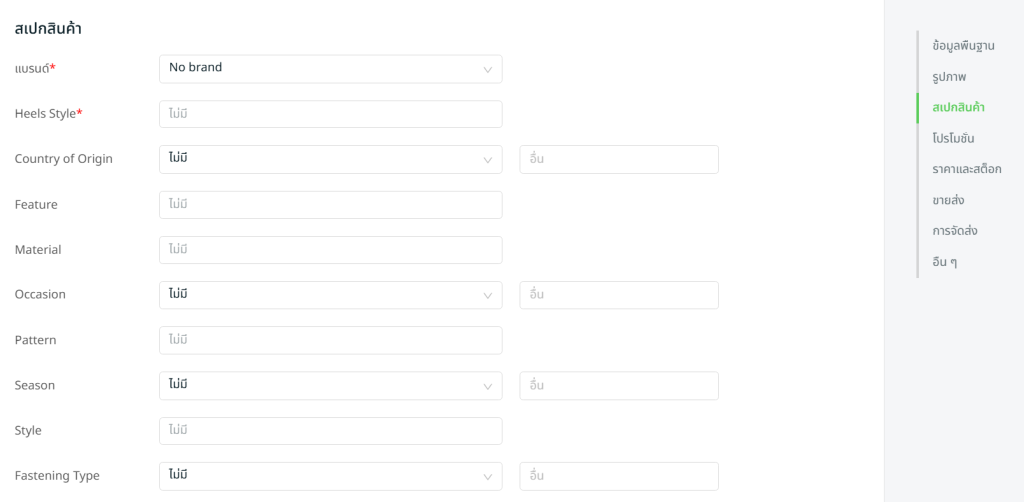Select โปรโมชัน in the side navigation
The height and width of the screenshot is (502, 1024).
tap(953, 138)
